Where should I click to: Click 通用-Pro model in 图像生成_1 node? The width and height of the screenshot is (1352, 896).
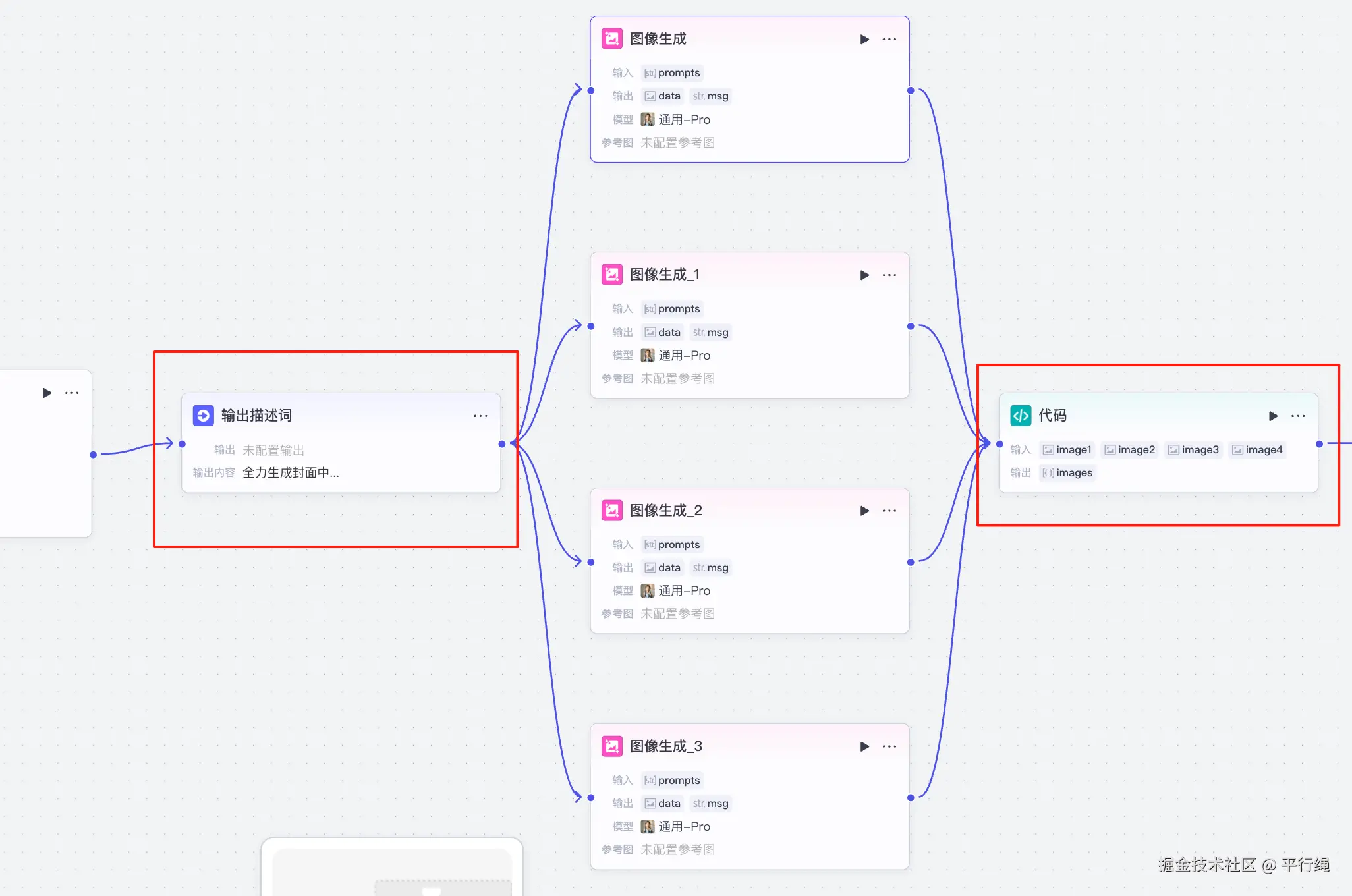[677, 356]
